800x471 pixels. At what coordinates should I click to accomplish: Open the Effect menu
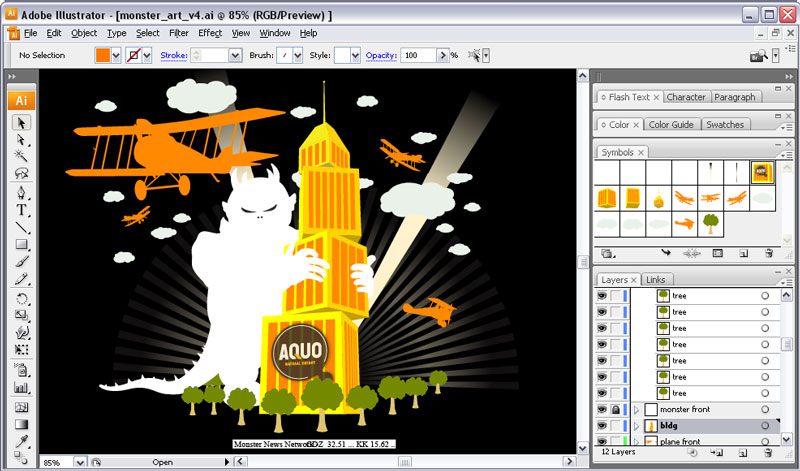point(210,33)
